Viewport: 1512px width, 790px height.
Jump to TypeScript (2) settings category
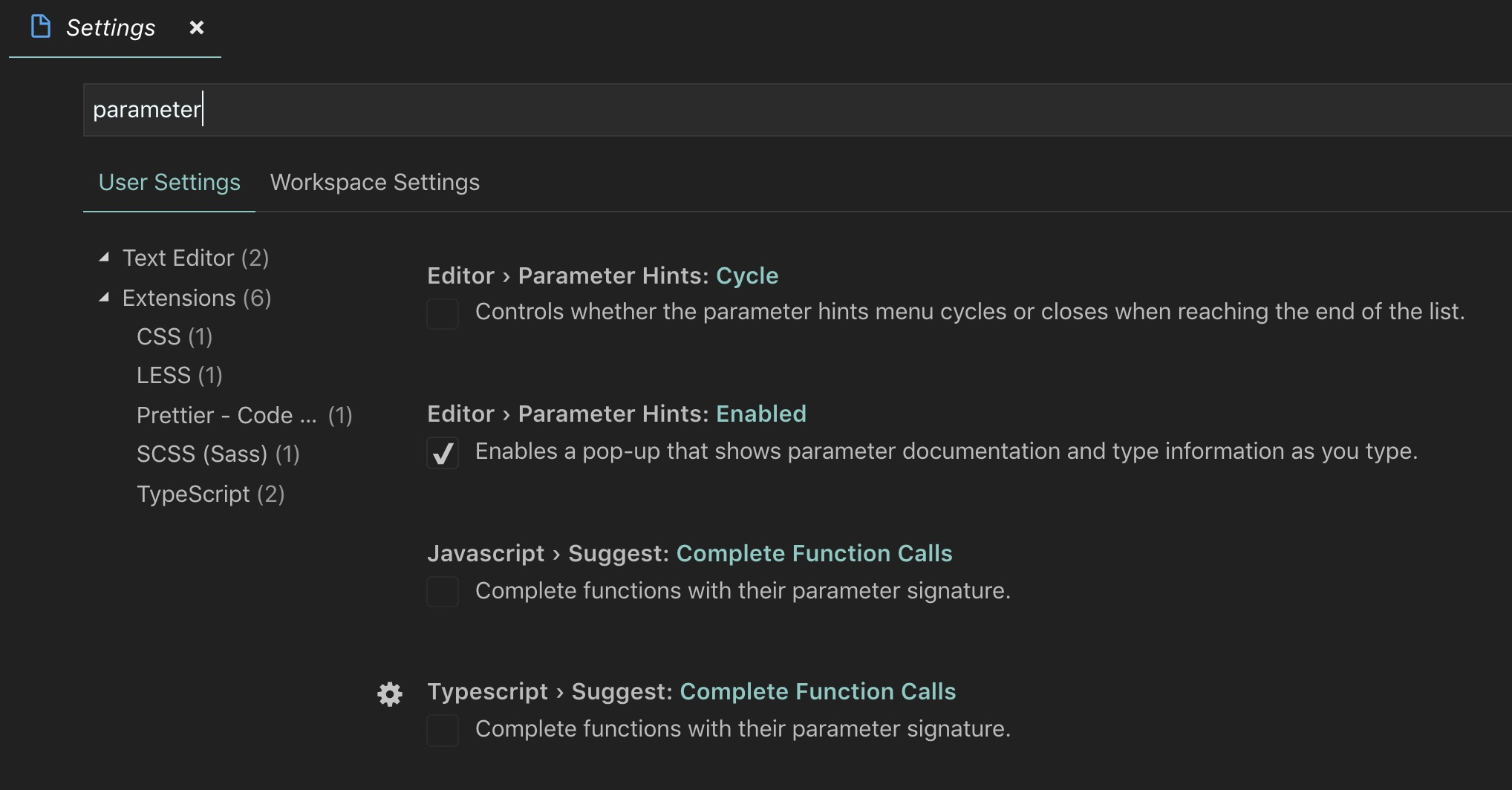pyautogui.click(x=210, y=494)
